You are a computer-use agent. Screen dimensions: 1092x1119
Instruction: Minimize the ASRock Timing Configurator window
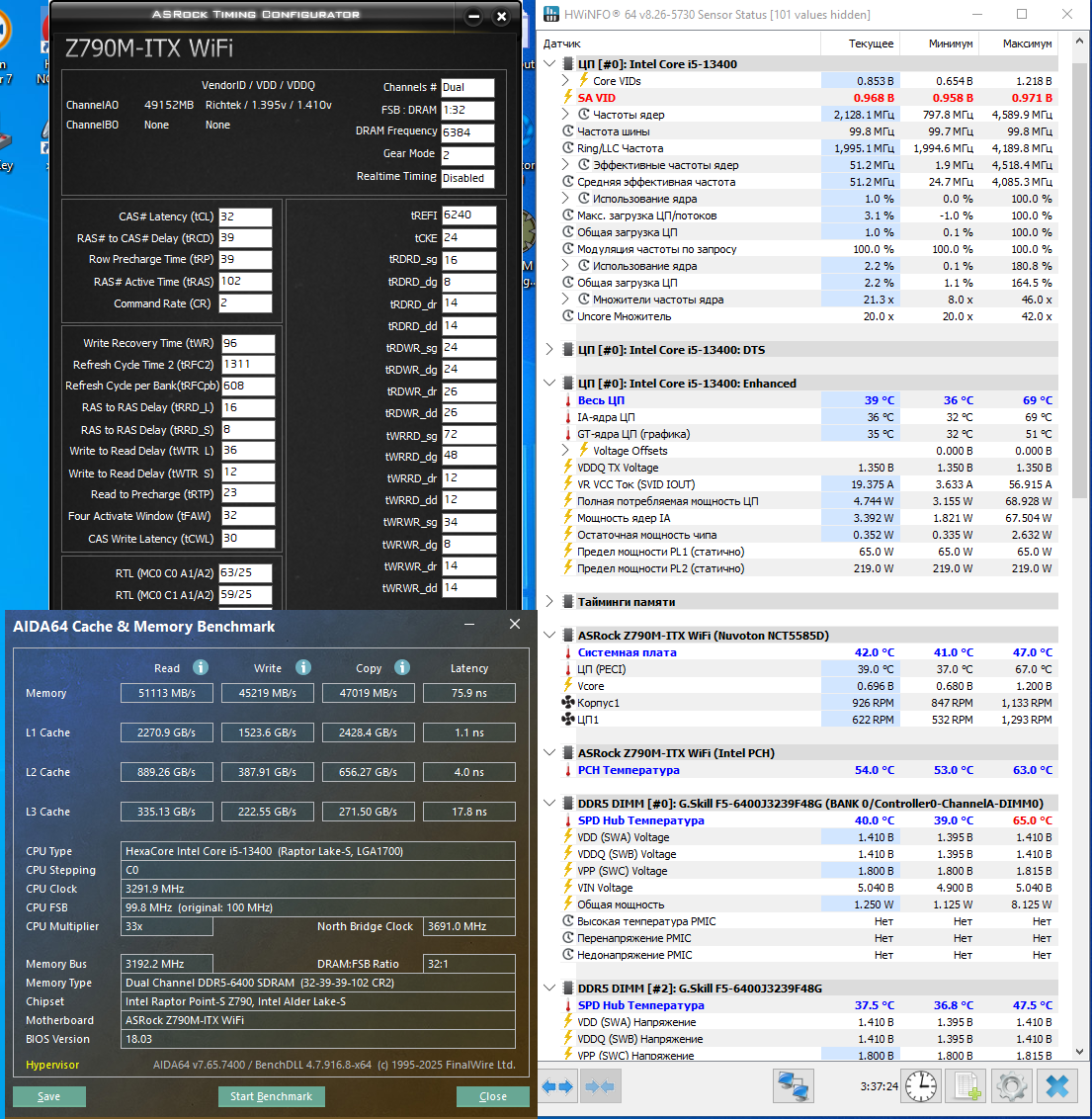(473, 17)
